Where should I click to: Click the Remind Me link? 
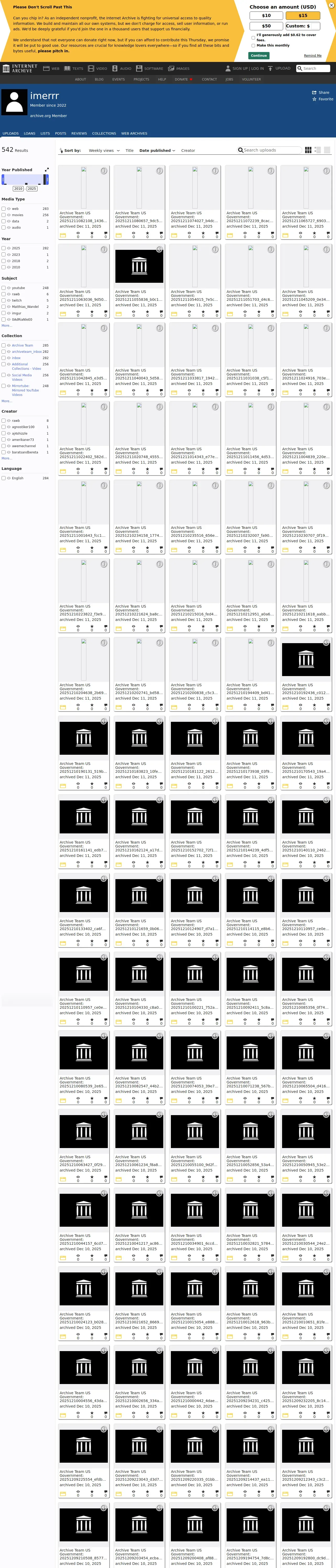(313, 55)
